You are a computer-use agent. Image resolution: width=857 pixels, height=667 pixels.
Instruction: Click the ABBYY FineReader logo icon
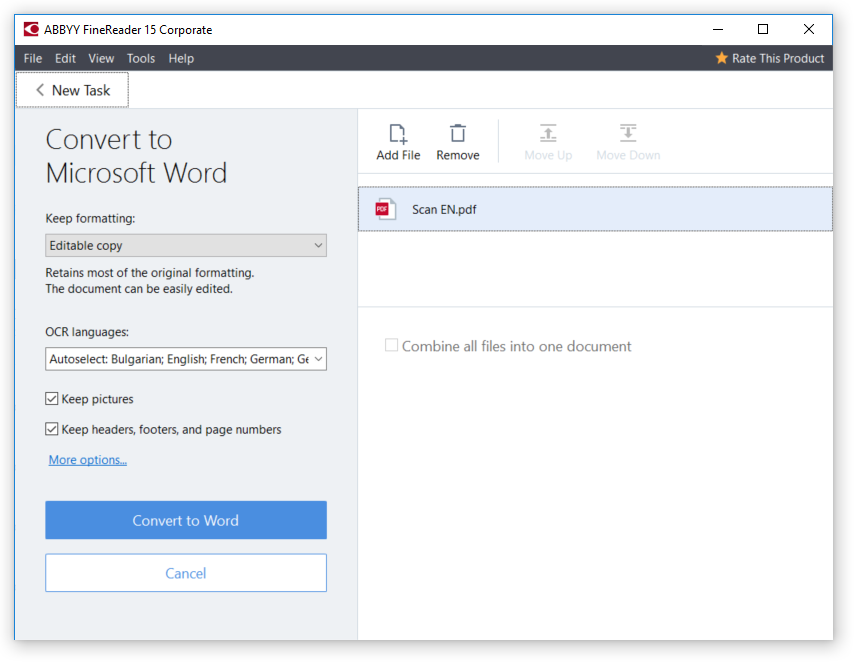pyautogui.click(x=31, y=30)
